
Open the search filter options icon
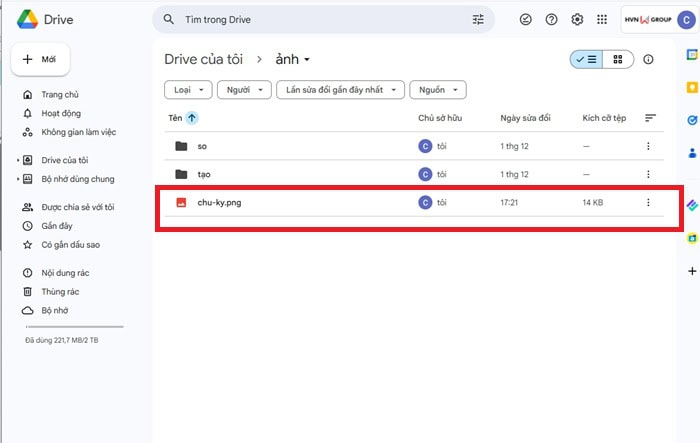point(477,19)
